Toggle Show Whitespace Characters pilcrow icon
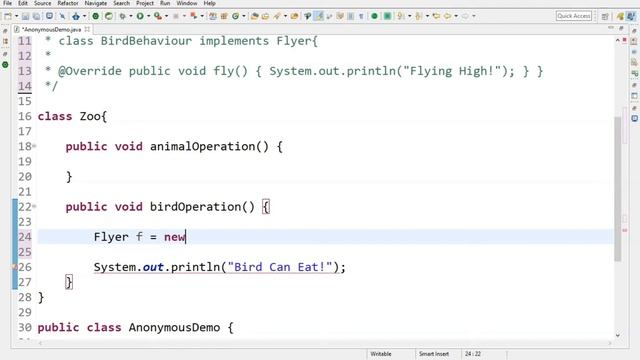The image size is (640, 360). [x=361, y=16]
